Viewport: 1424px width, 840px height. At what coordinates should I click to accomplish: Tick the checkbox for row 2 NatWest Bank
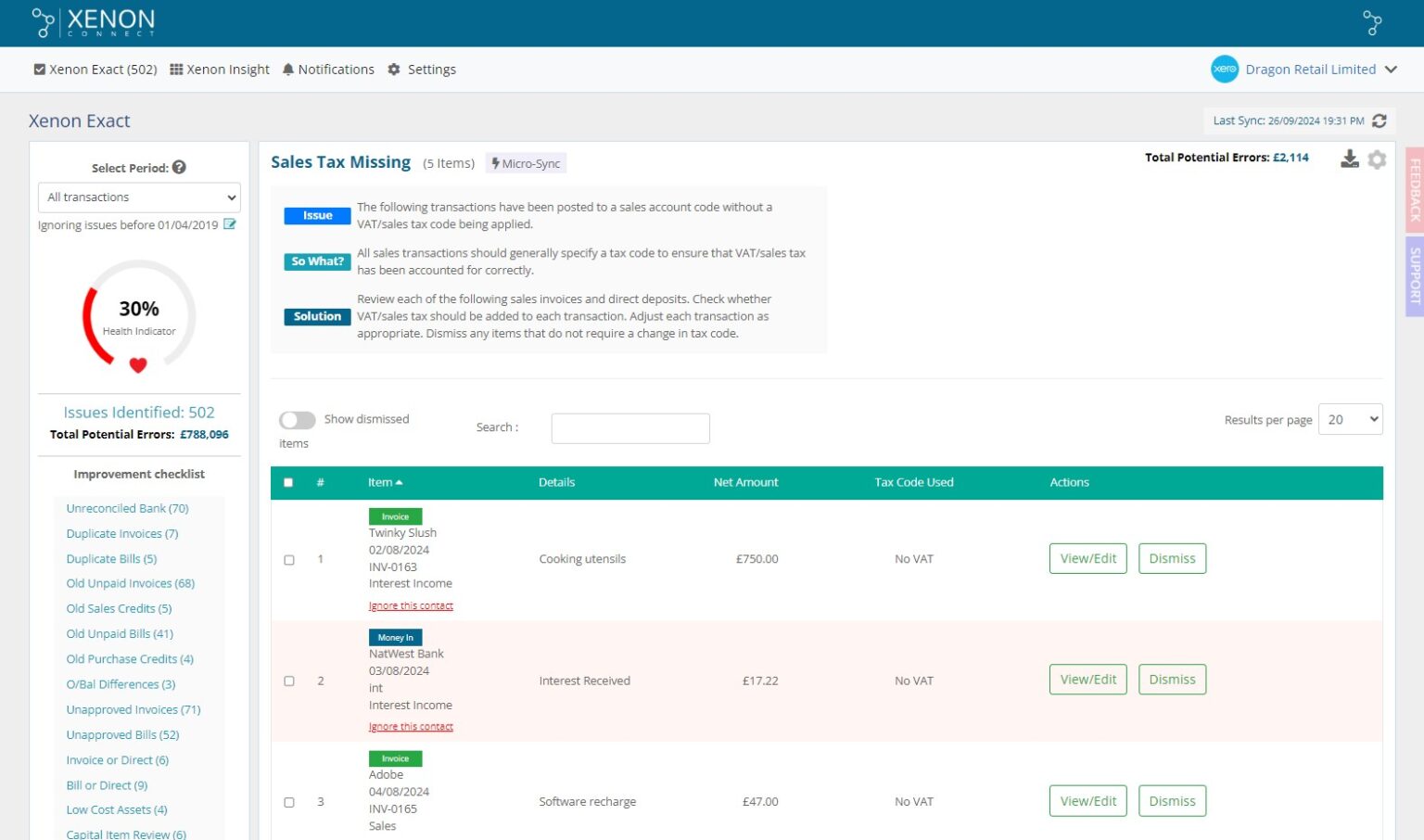coord(289,681)
